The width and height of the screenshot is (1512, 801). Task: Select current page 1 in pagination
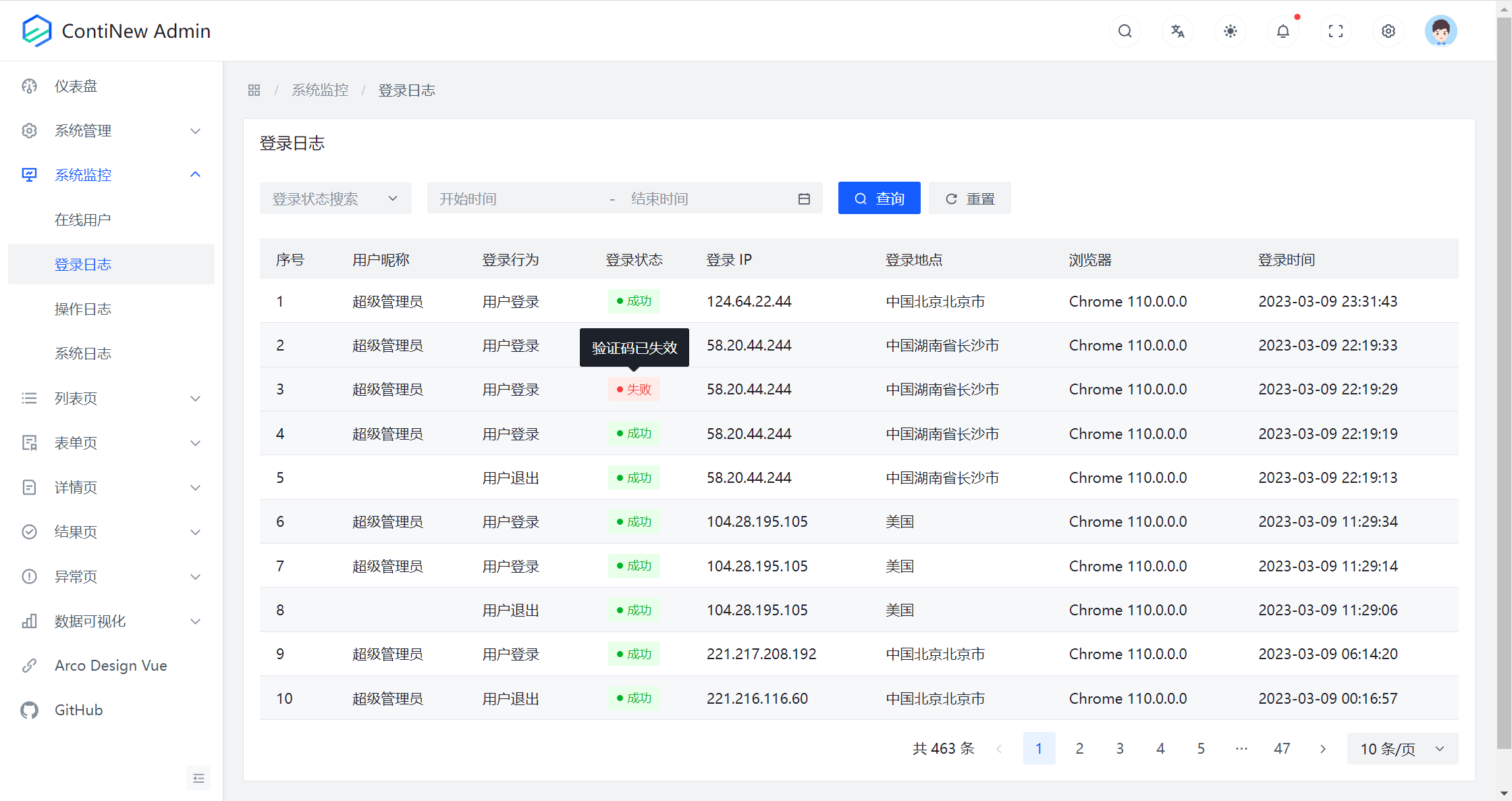(x=1039, y=748)
